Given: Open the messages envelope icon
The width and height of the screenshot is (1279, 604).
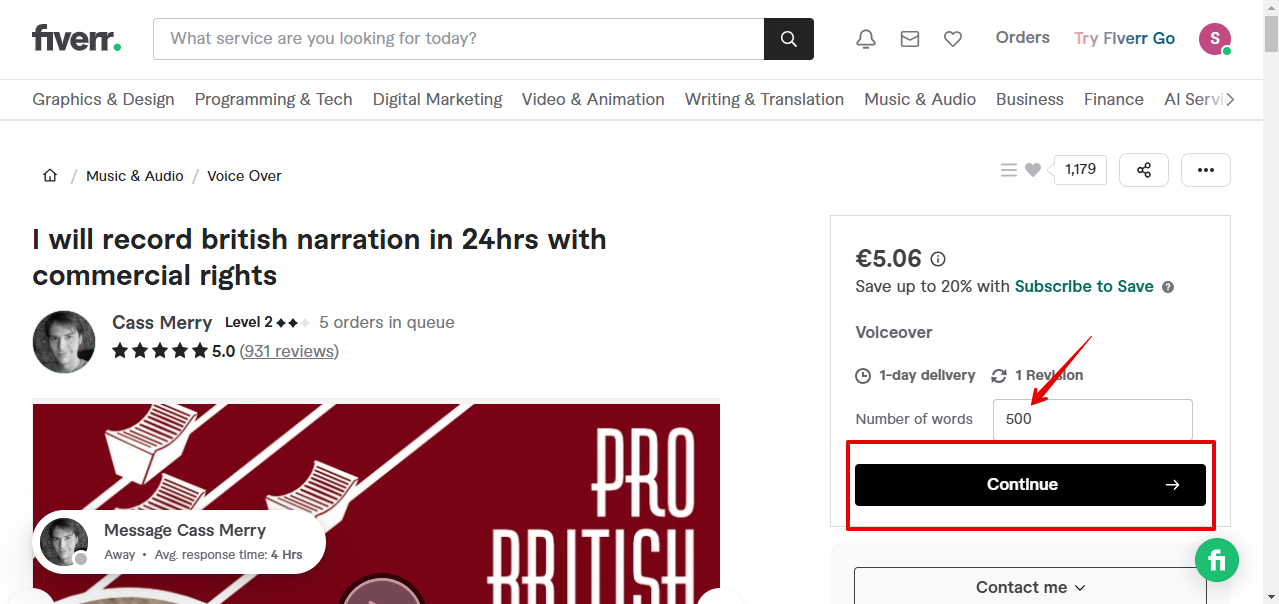Looking at the screenshot, I should [x=909, y=38].
